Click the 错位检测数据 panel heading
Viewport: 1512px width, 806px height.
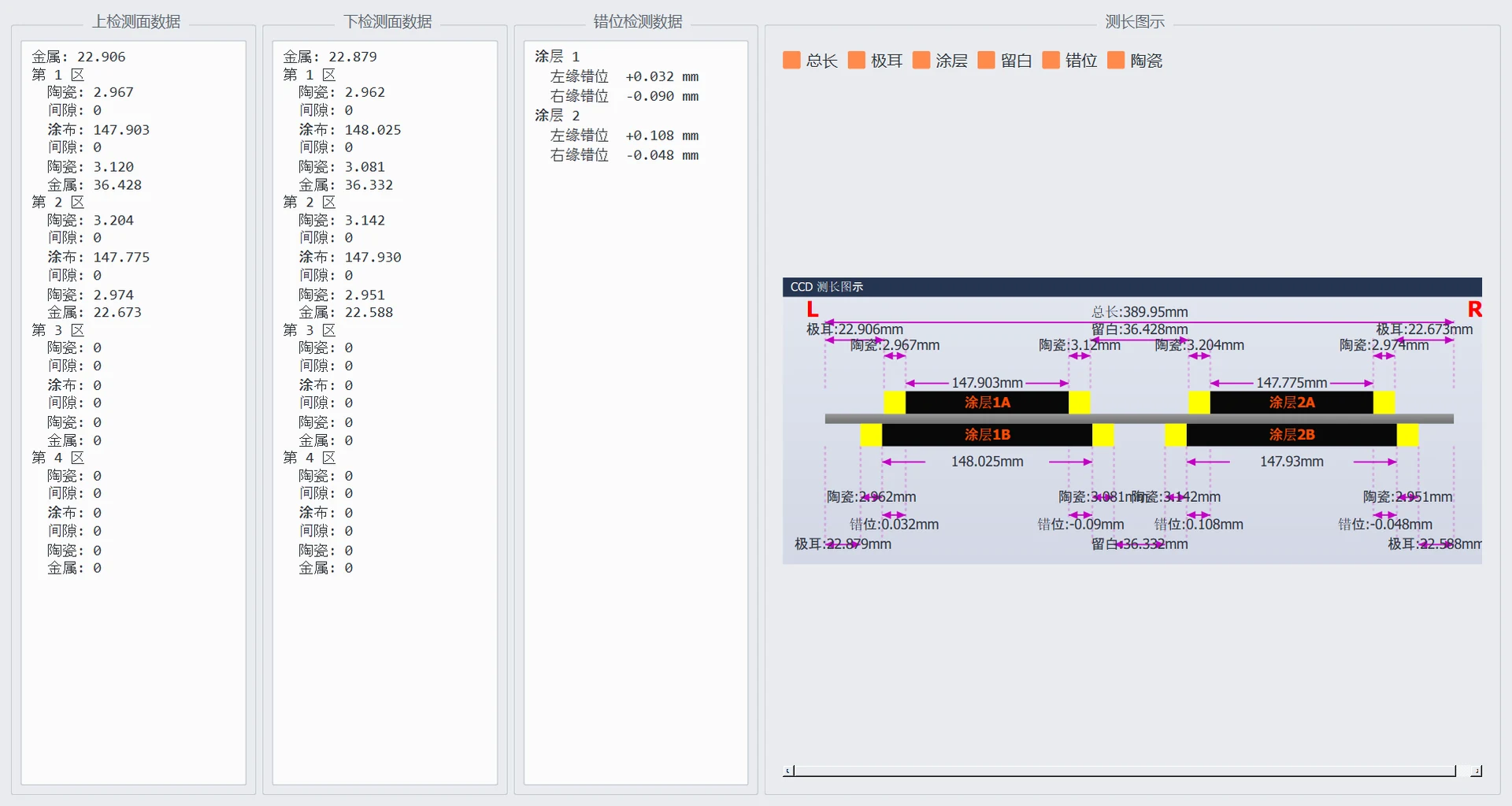click(x=638, y=21)
